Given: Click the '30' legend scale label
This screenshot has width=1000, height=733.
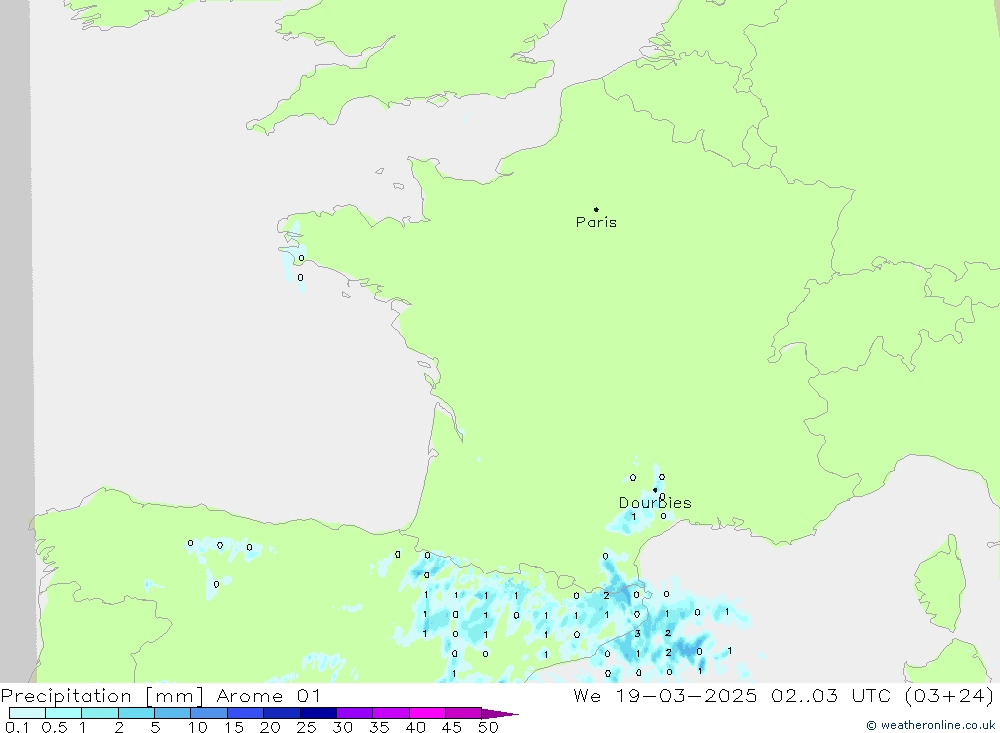Looking at the screenshot, I should [342, 727].
